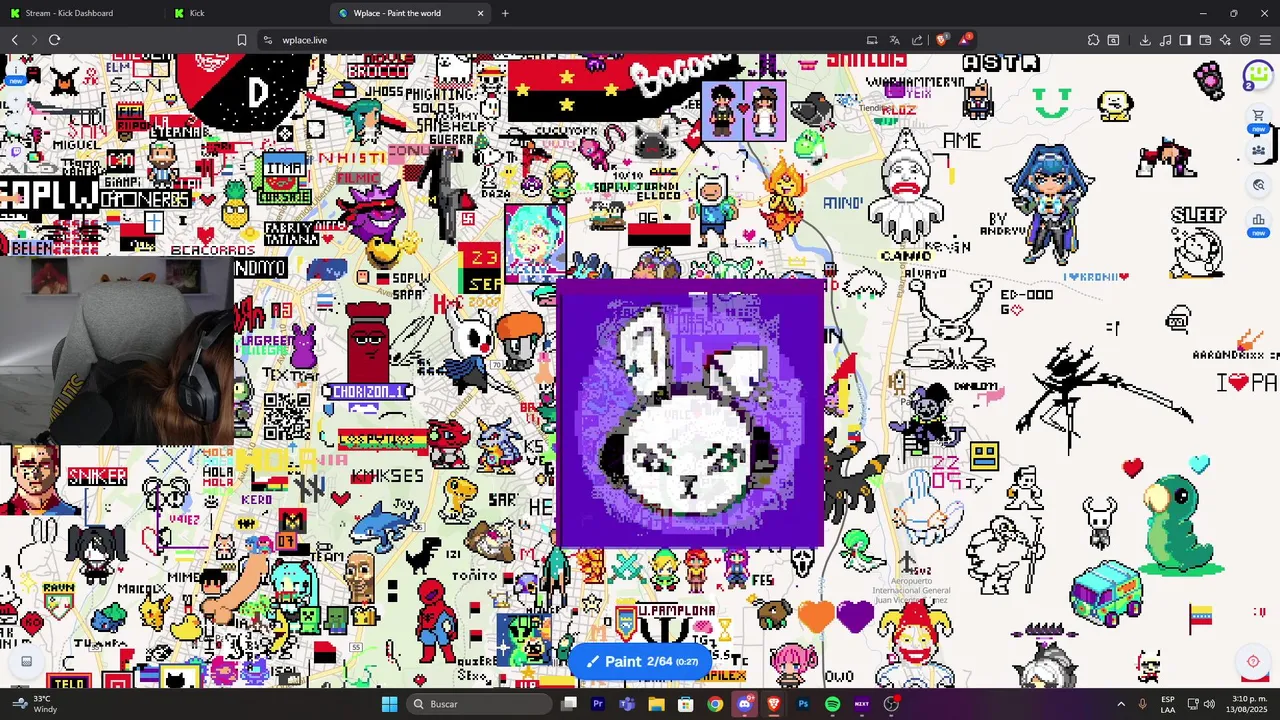This screenshot has height=720, width=1280.
Task: Open the Brave VPN shield icon
Action: [1245, 40]
